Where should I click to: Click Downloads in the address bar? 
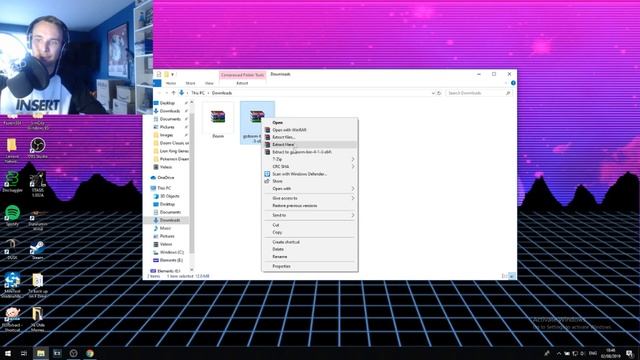tap(222, 93)
